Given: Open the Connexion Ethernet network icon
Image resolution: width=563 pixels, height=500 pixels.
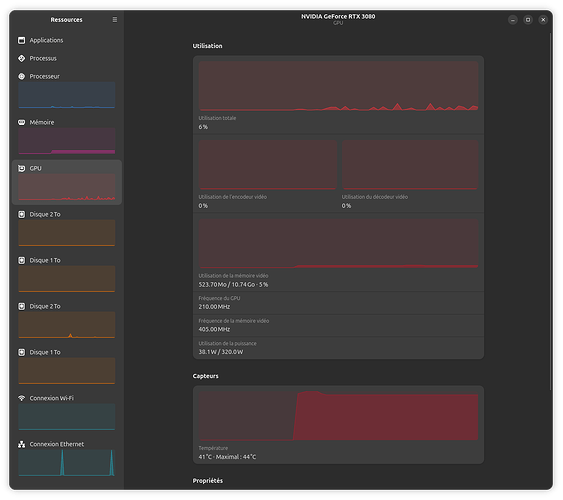Looking at the screenshot, I should [22, 444].
